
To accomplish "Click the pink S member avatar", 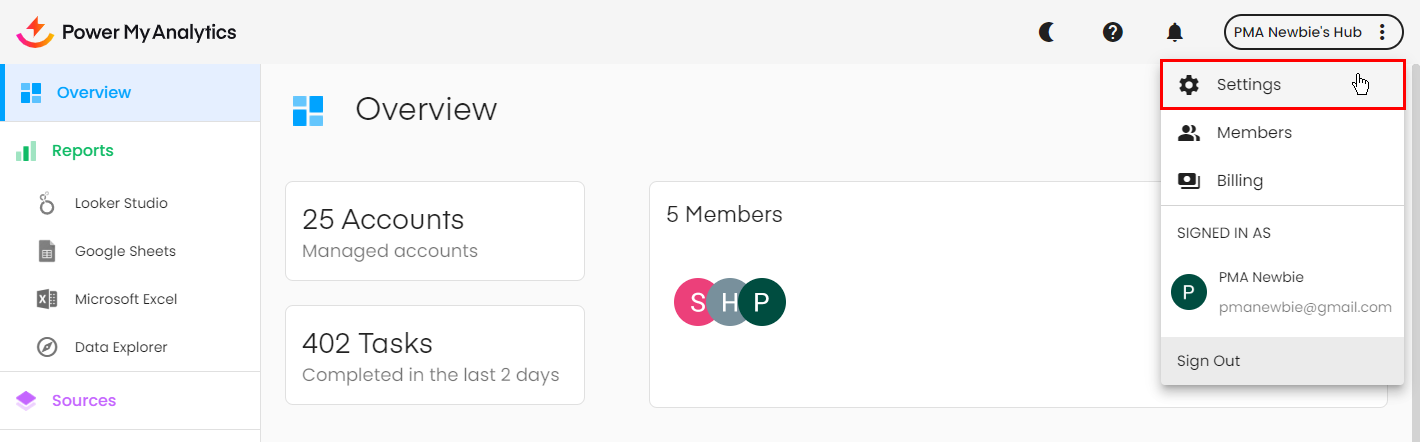I will click(695, 302).
